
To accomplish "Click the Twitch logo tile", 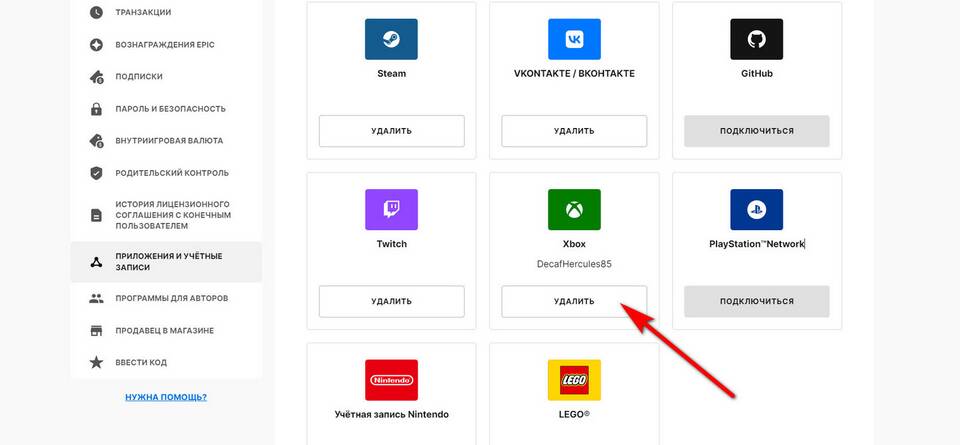I will click(391, 209).
